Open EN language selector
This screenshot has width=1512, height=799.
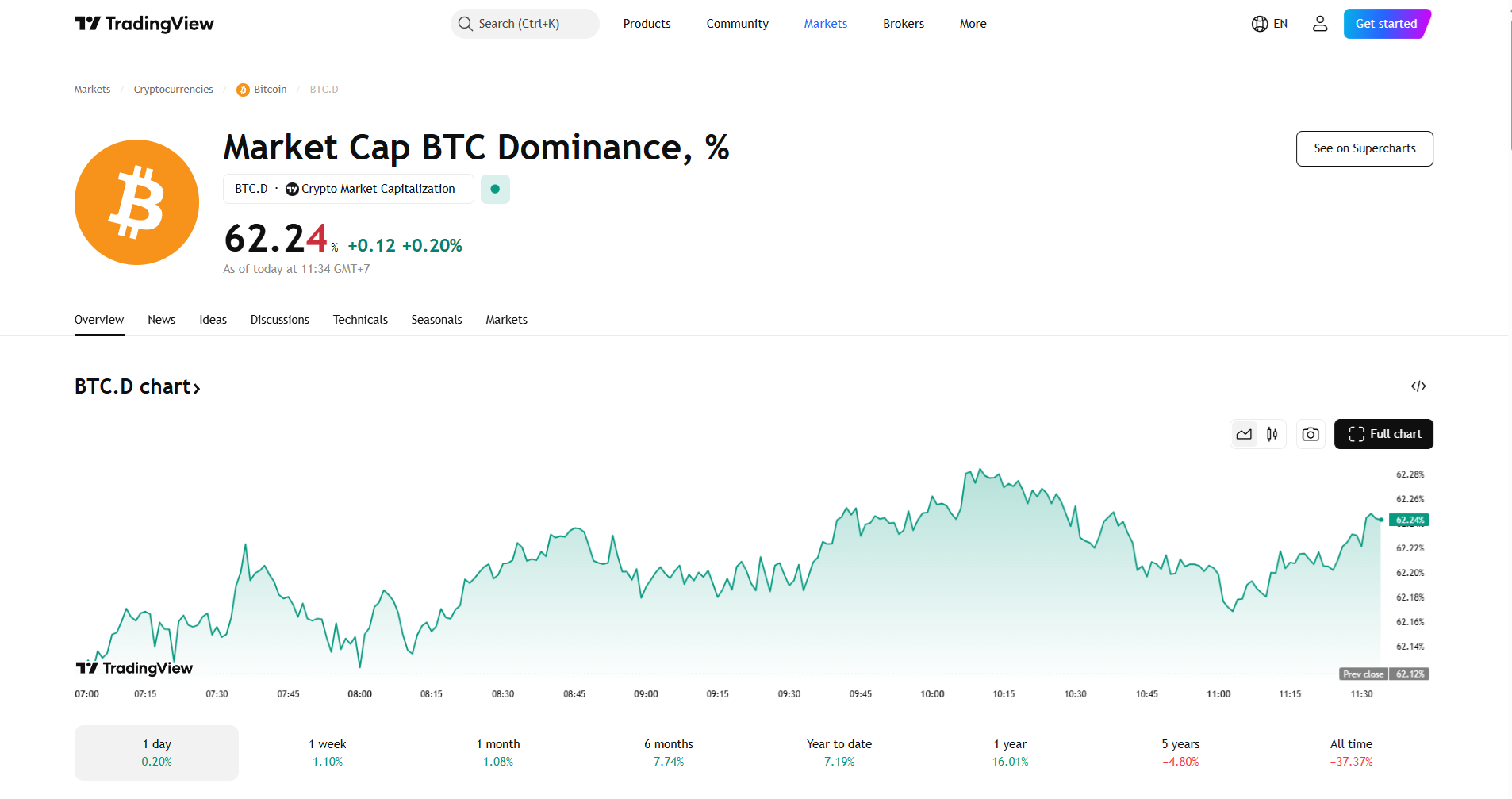(x=1269, y=24)
